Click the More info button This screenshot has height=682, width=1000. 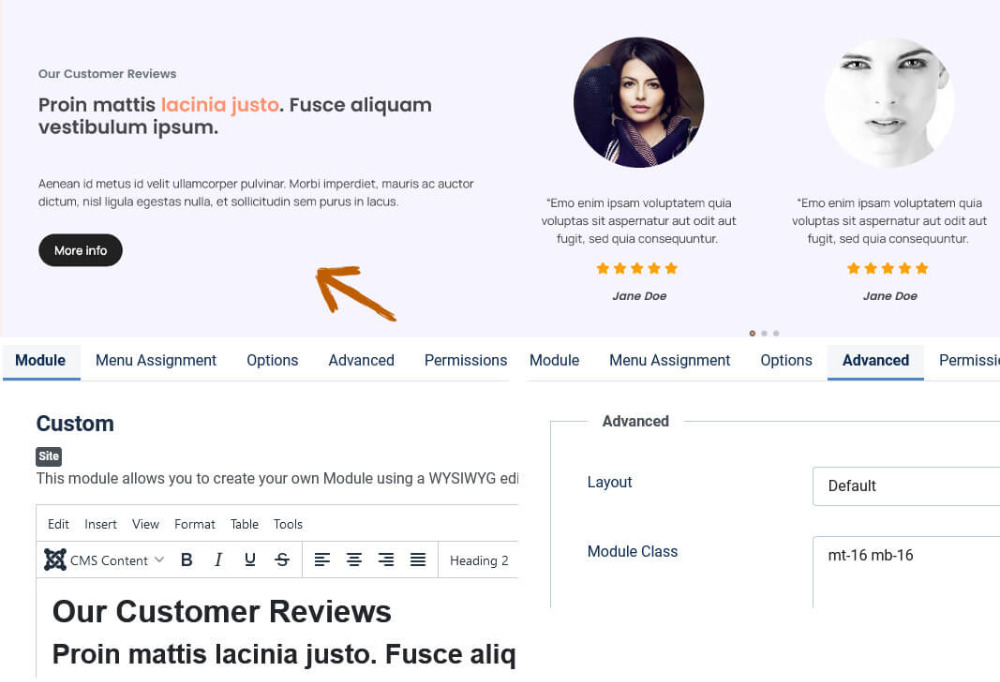coord(80,250)
